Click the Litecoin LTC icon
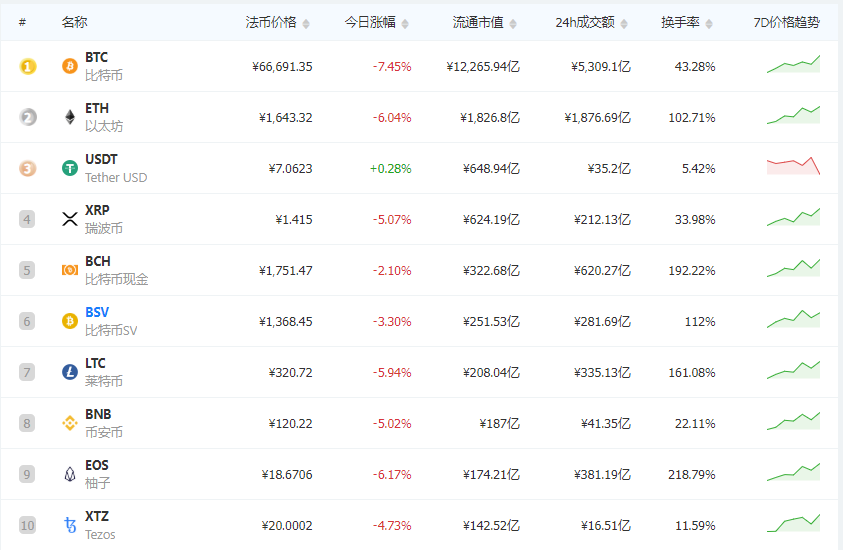 [x=70, y=372]
